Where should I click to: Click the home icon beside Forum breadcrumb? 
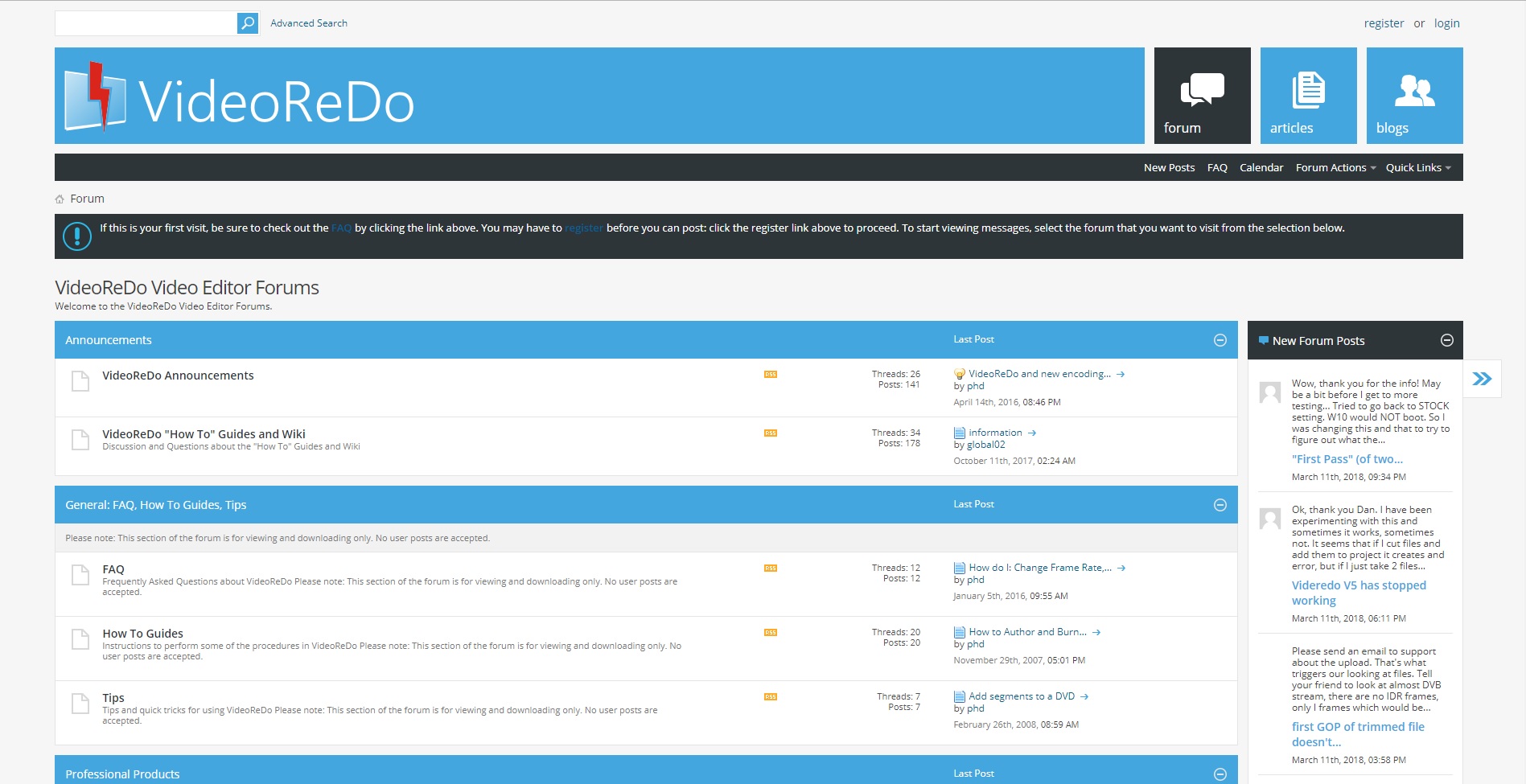(60, 199)
